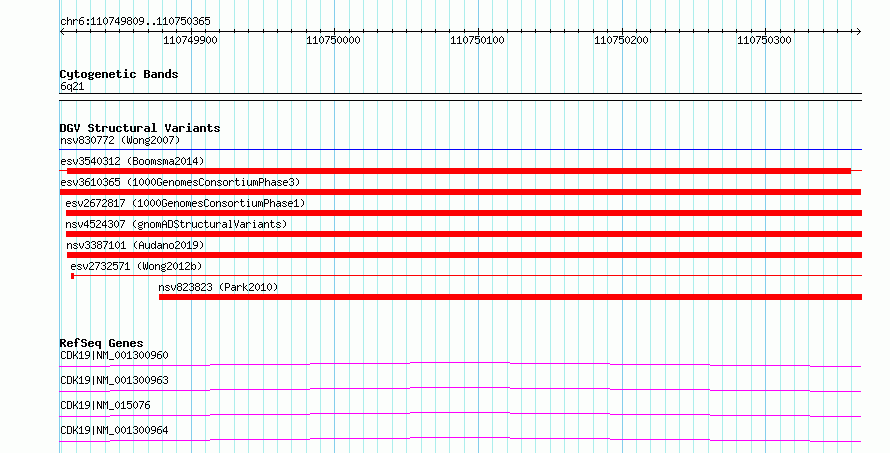The height and width of the screenshot is (453, 890).
Task: Click the red bar under esv3540312
Action: tap(459, 171)
